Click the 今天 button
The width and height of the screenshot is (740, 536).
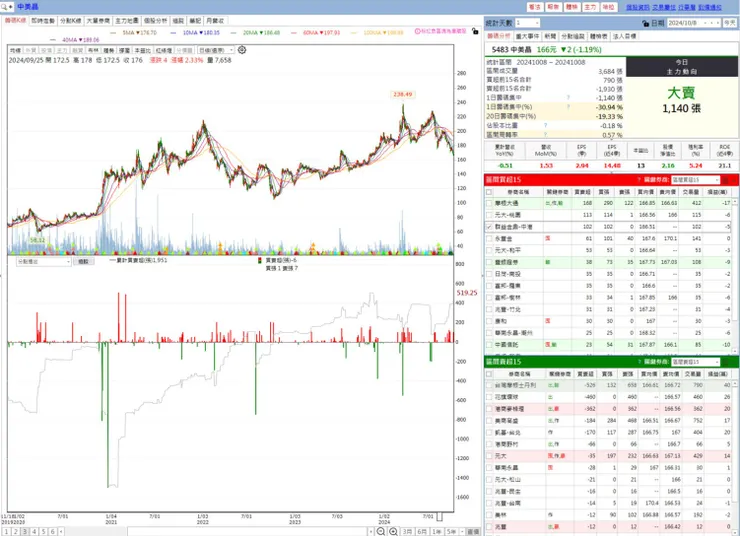pyautogui.click(x=730, y=23)
